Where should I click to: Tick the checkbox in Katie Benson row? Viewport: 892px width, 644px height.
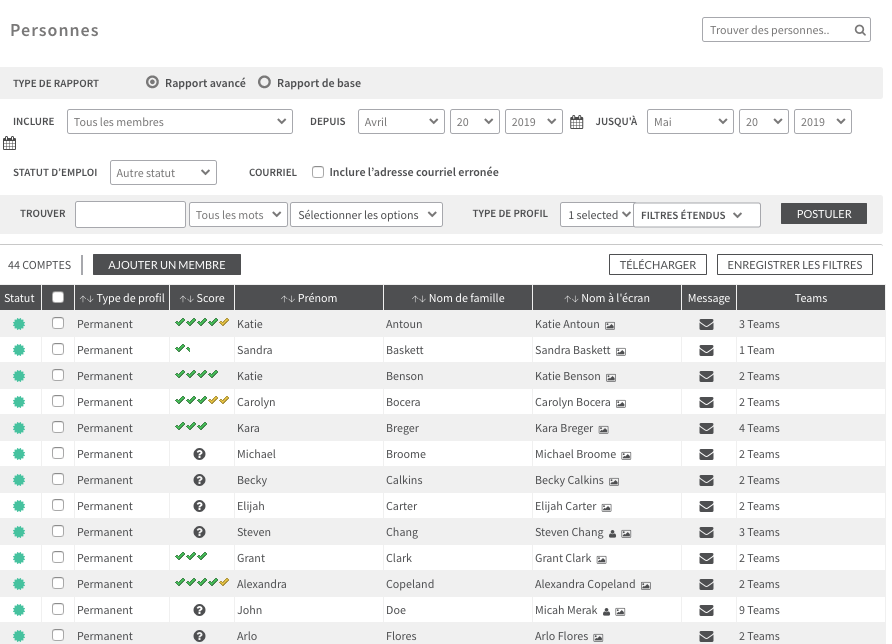click(x=57, y=375)
